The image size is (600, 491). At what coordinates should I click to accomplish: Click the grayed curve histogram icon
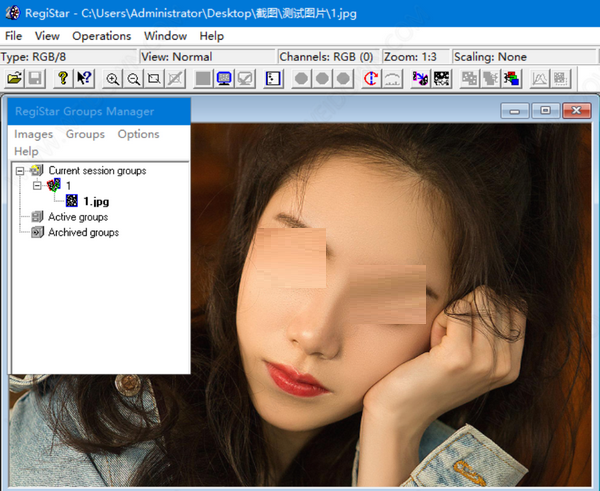[392, 79]
